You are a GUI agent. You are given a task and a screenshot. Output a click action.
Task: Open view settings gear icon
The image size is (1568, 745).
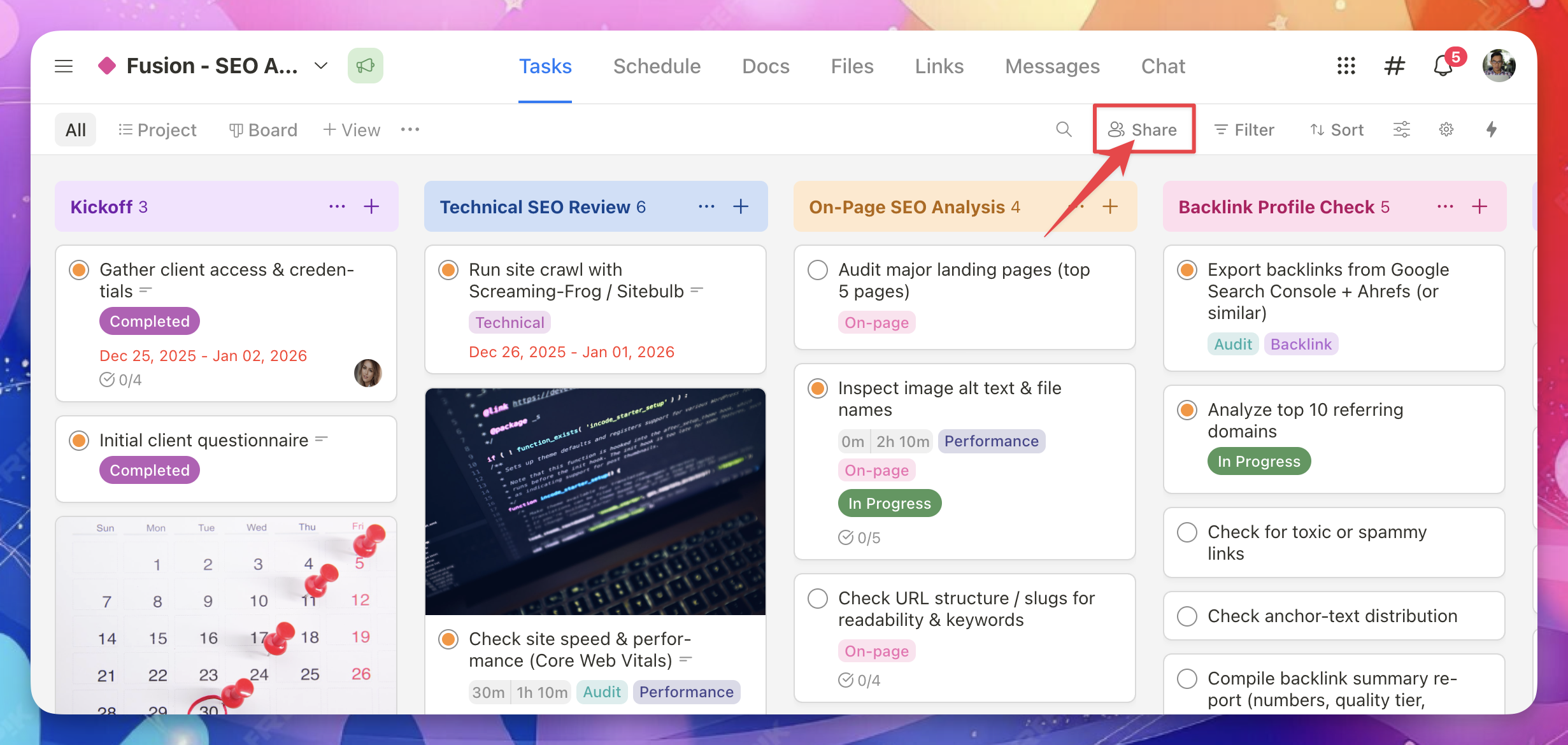point(1446,130)
